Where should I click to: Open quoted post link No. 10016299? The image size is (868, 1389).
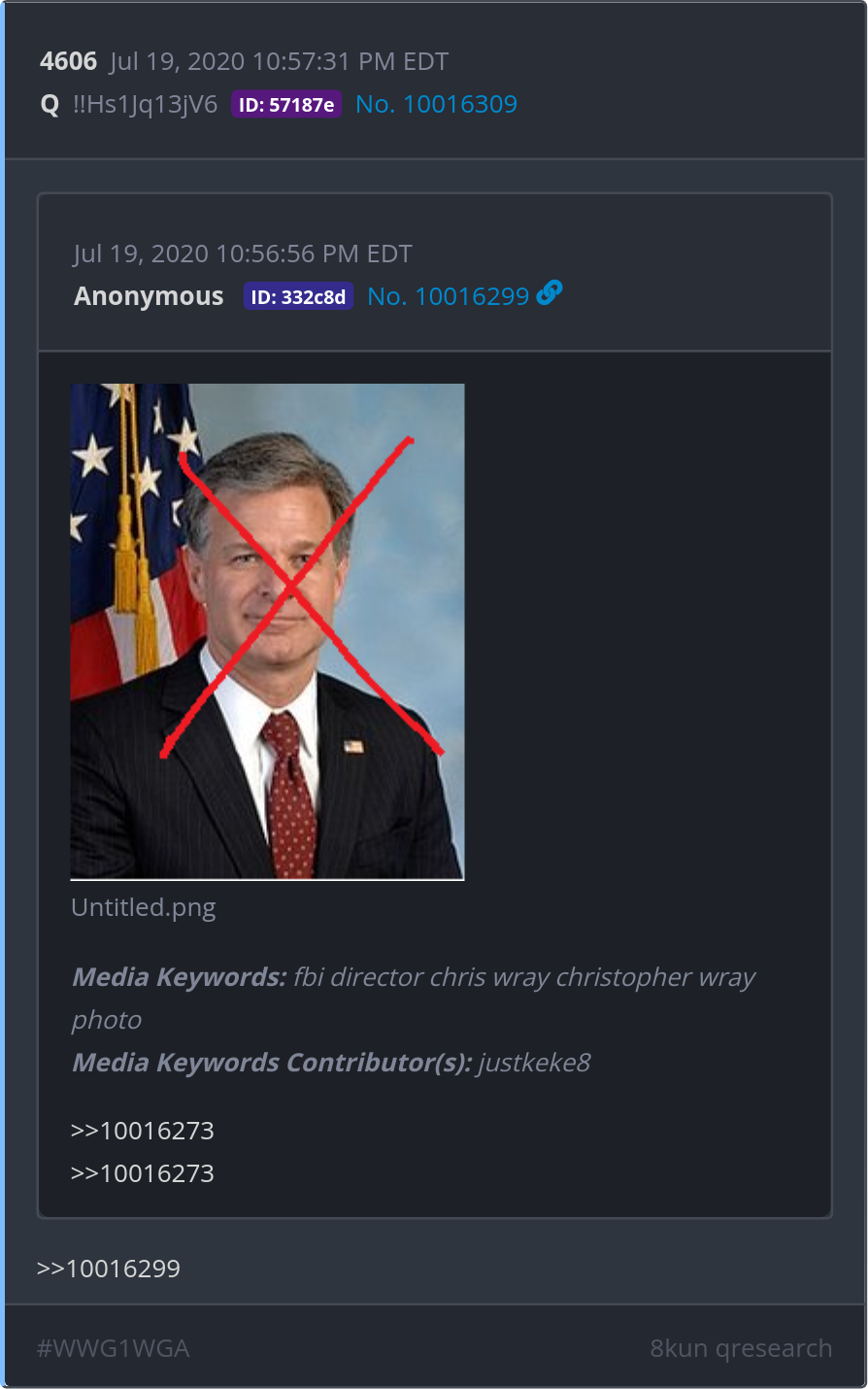point(448,296)
